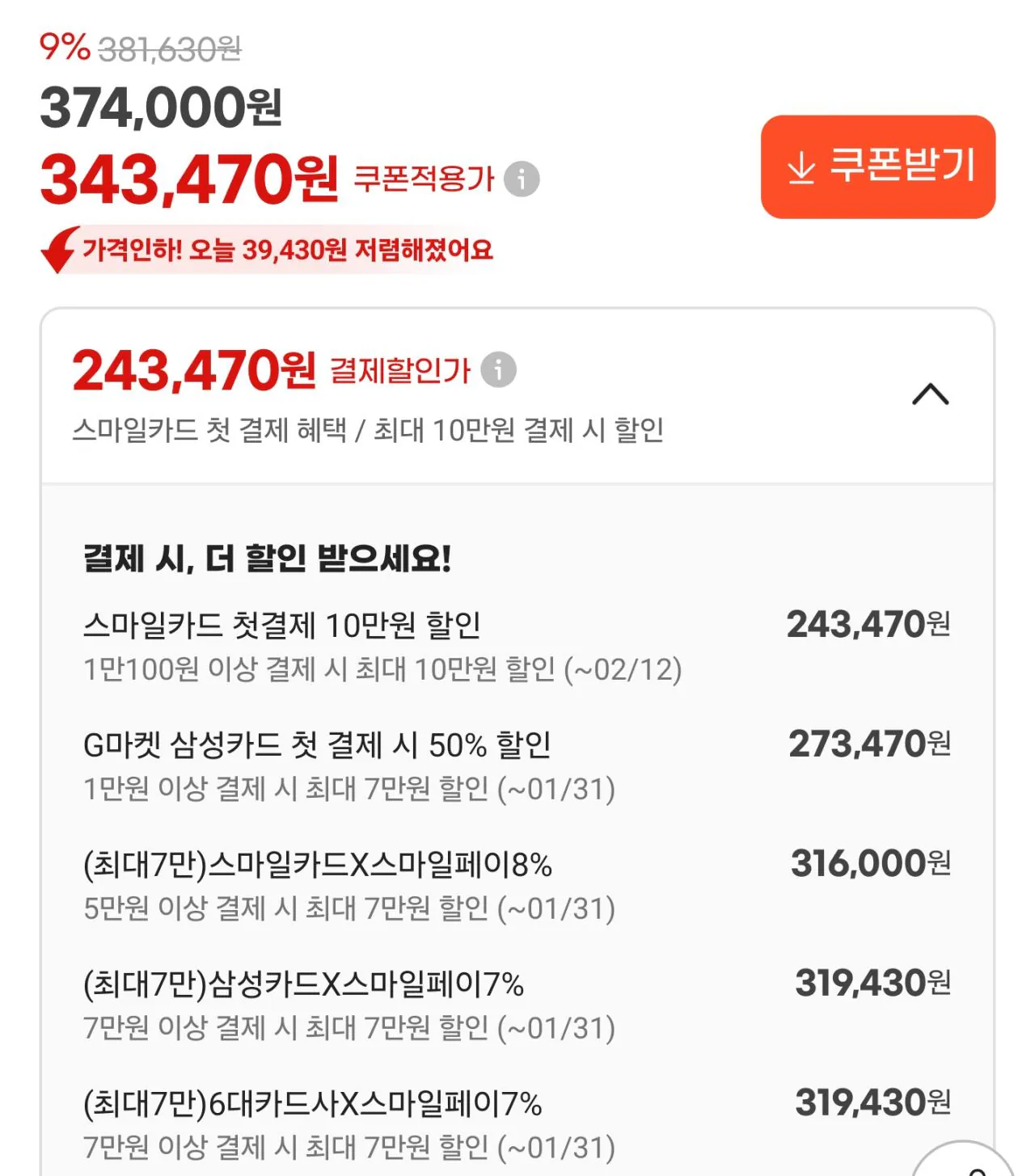Choose the 6대카드사X스마일페이7% discount row
The height and width of the screenshot is (1176, 1035).
(313, 1104)
